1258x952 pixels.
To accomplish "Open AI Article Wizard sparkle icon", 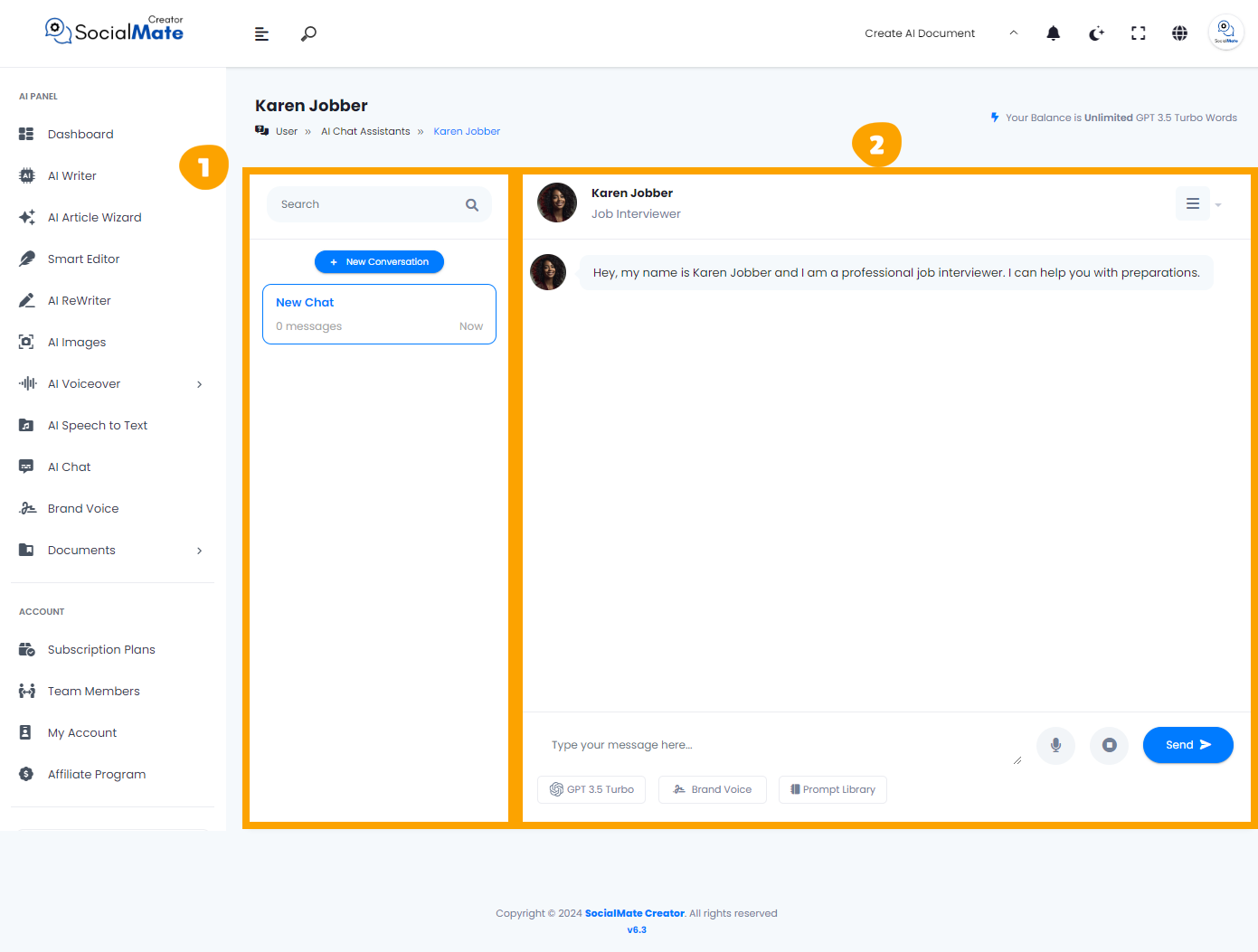I will click(27, 217).
